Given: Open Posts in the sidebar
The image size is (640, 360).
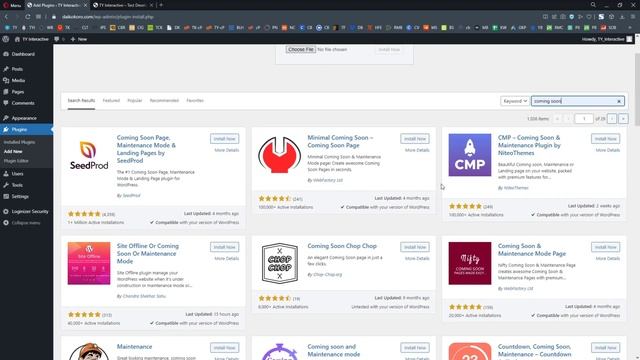Looking at the screenshot, I should coord(17,69).
